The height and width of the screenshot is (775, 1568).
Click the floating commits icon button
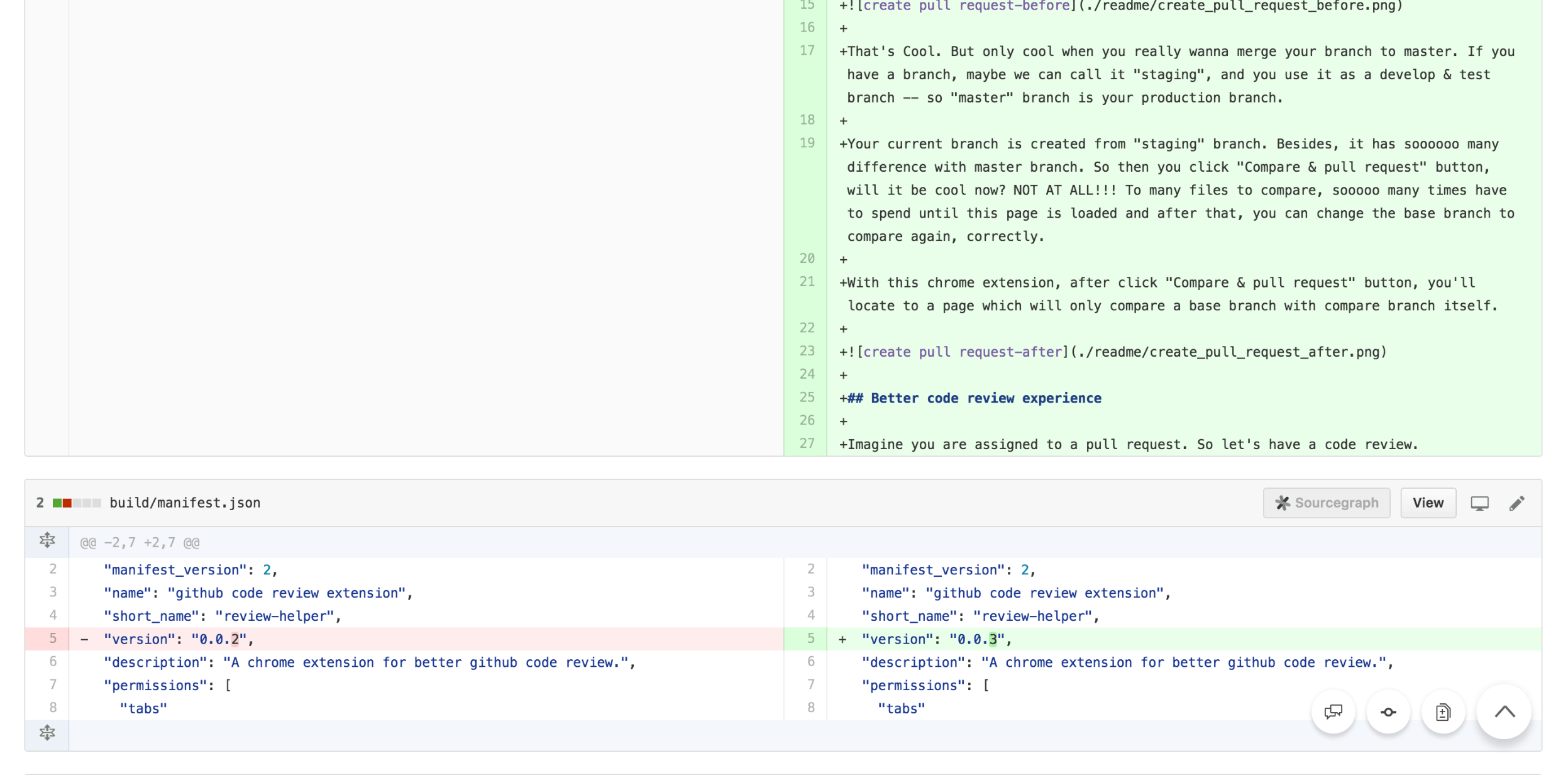click(1388, 711)
